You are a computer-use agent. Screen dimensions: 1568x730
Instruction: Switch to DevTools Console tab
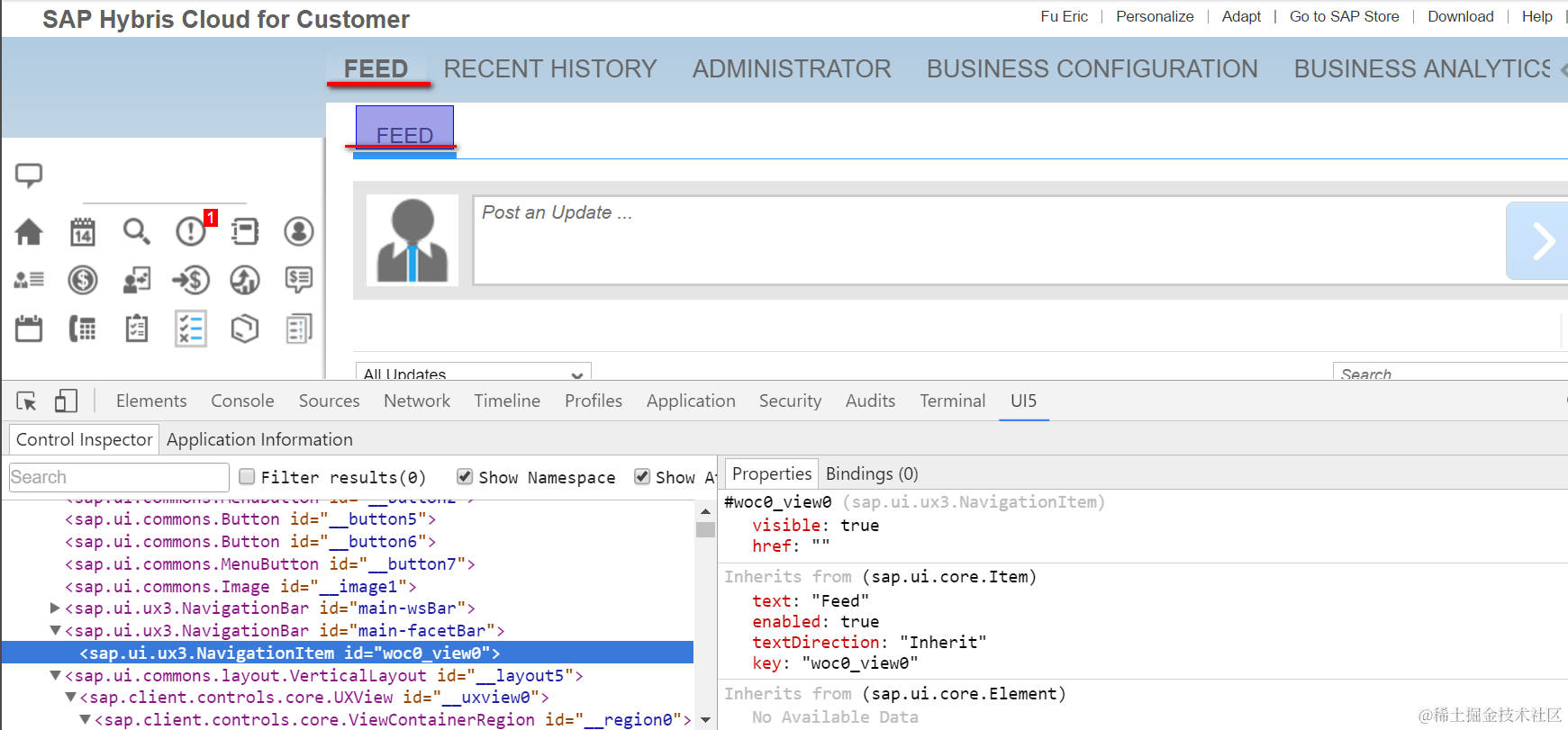(242, 401)
